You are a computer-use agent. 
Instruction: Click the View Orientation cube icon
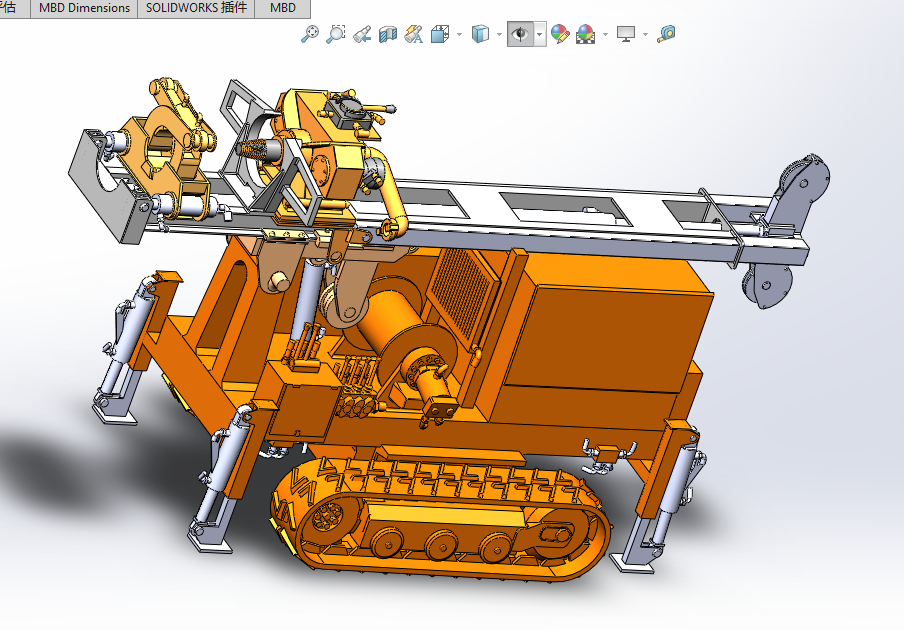(x=440, y=34)
